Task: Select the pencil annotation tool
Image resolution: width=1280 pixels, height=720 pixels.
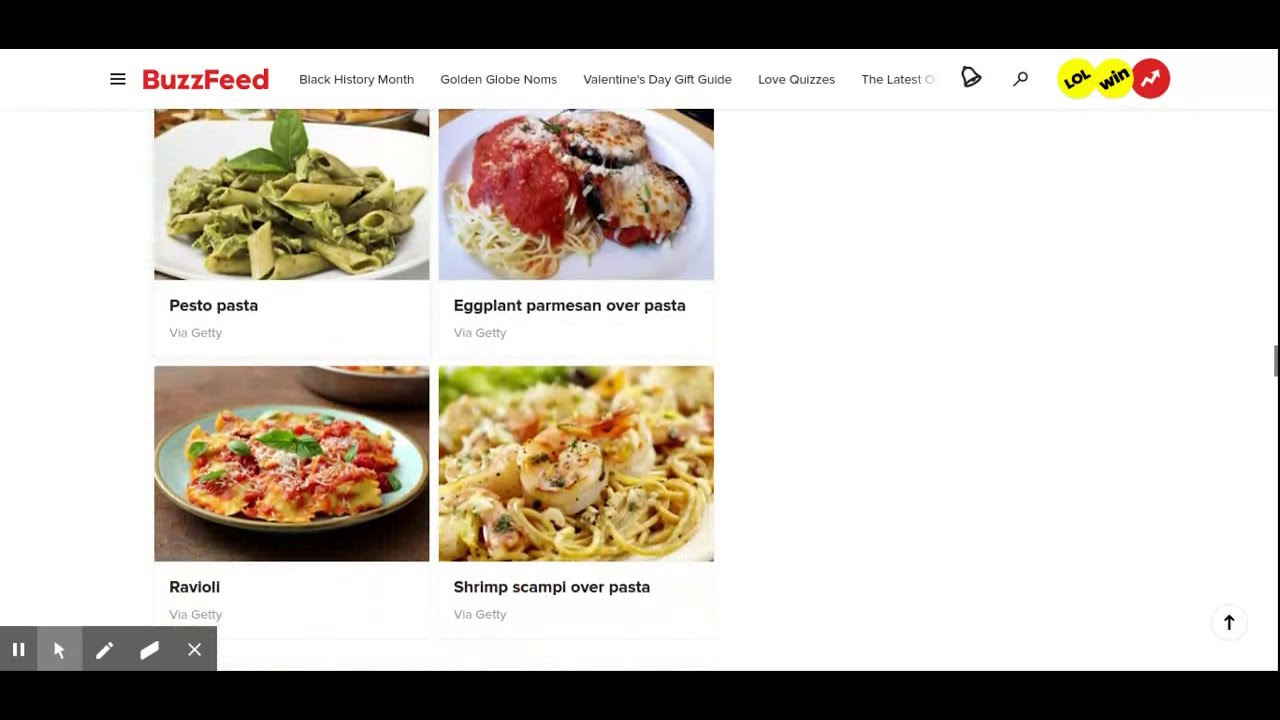Action: coord(104,650)
